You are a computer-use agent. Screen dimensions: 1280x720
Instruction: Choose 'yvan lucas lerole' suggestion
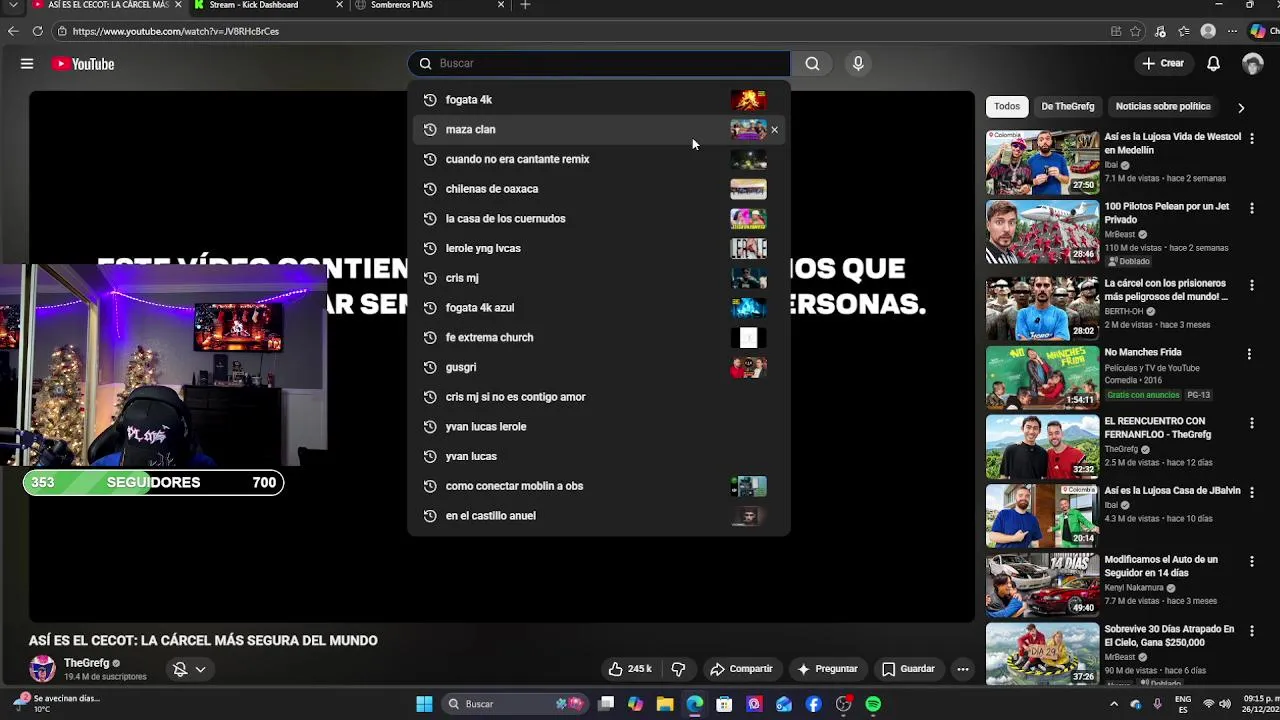(599, 427)
